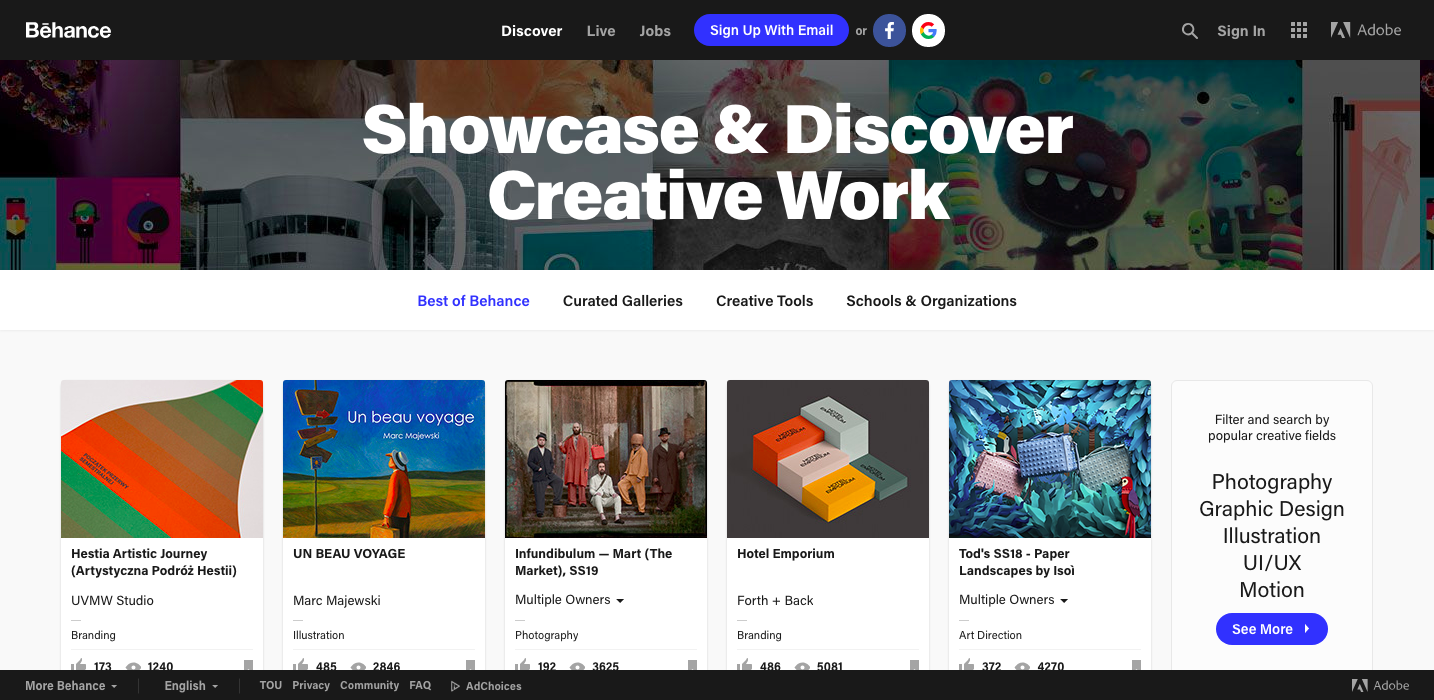Sign in with the Facebook icon
1434x700 pixels.
pos(889,30)
